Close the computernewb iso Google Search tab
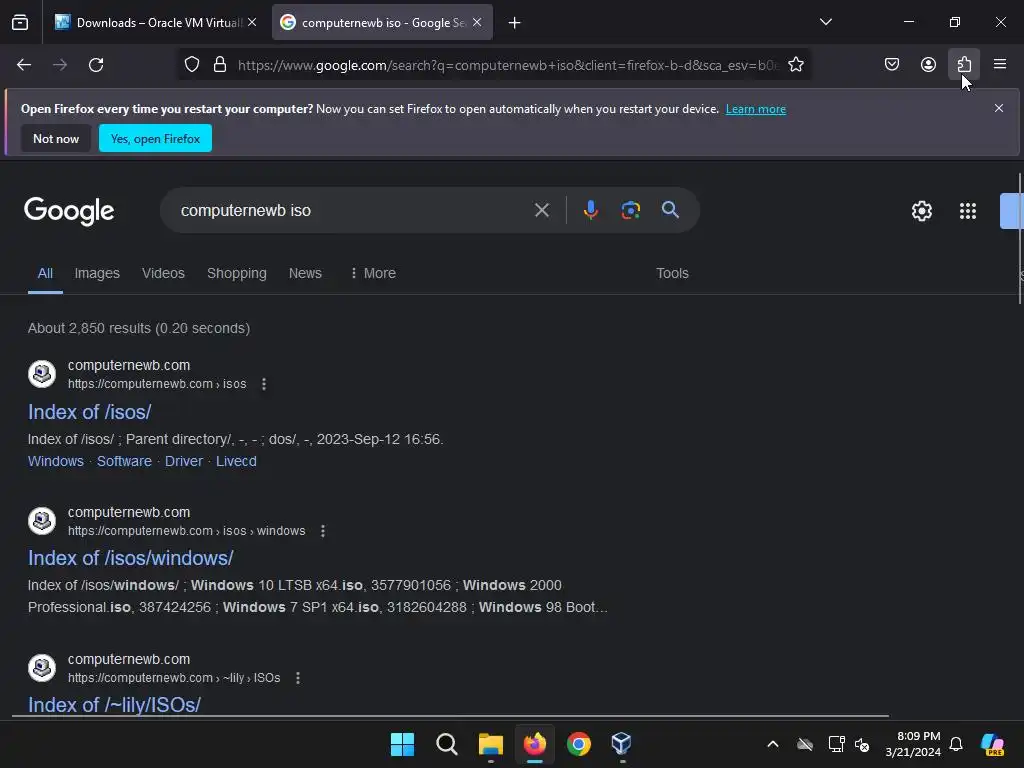 tap(477, 22)
